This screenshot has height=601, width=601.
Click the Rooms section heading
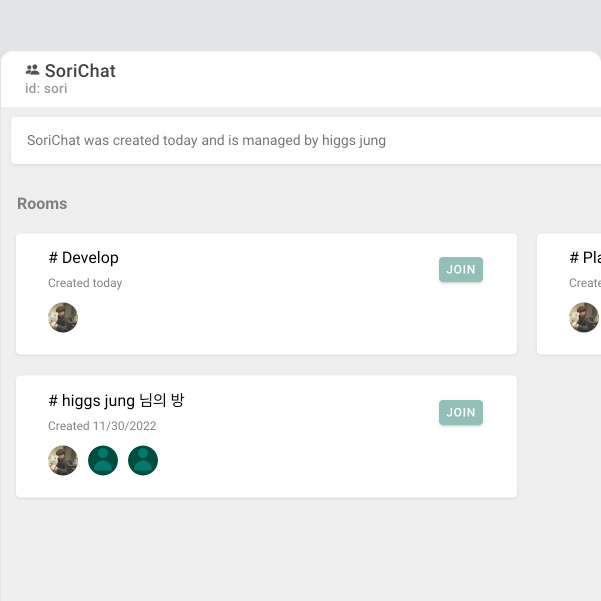click(42, 204)
